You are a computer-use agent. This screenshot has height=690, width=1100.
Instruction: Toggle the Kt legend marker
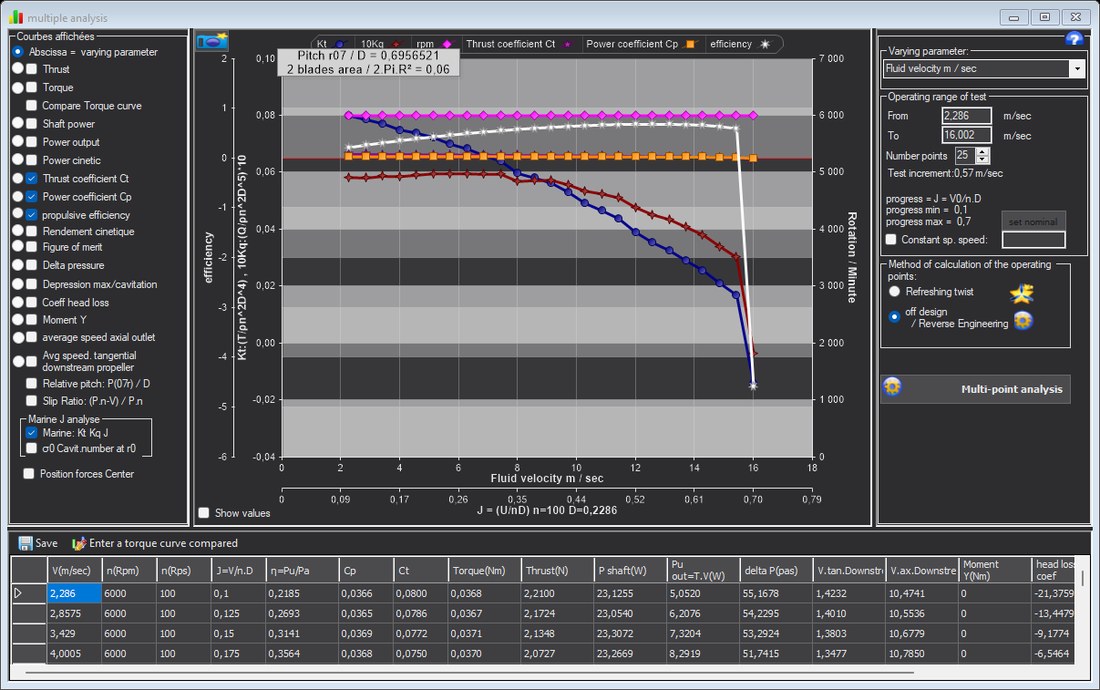pyautogui.click(x=341, y=44)
